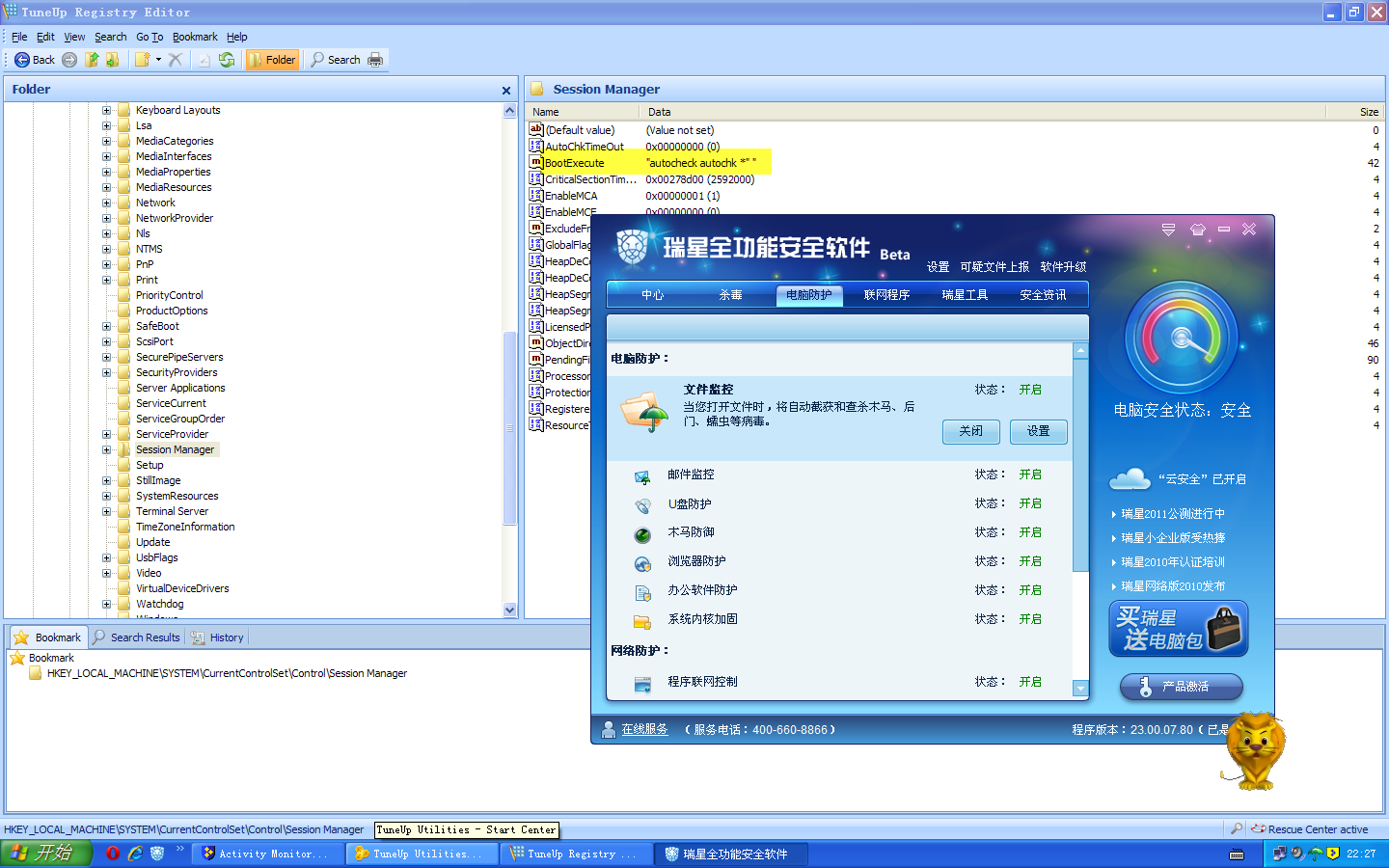Open the Activity Monitor taskbar button
Screen dimensions: 1389x868
(268, 854)
